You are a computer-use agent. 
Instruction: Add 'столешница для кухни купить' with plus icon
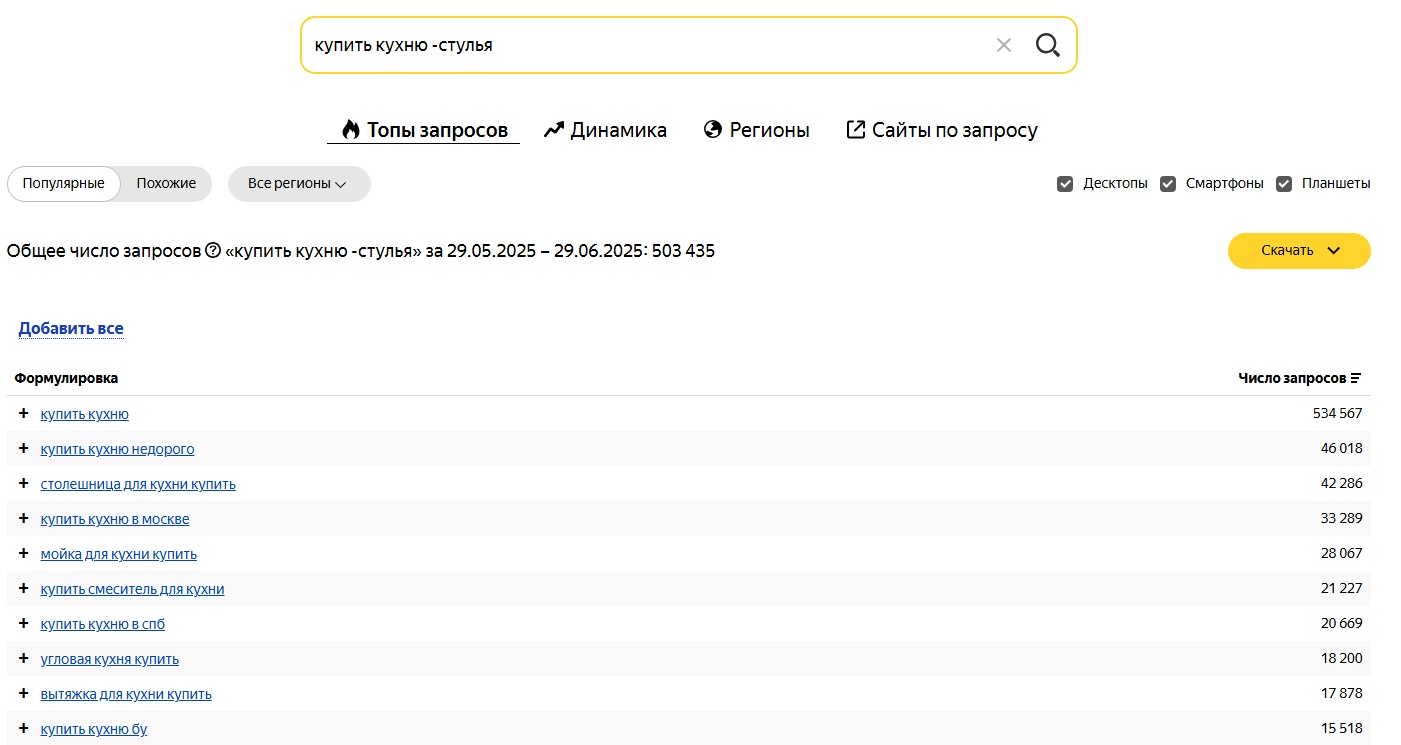point(24,484)
